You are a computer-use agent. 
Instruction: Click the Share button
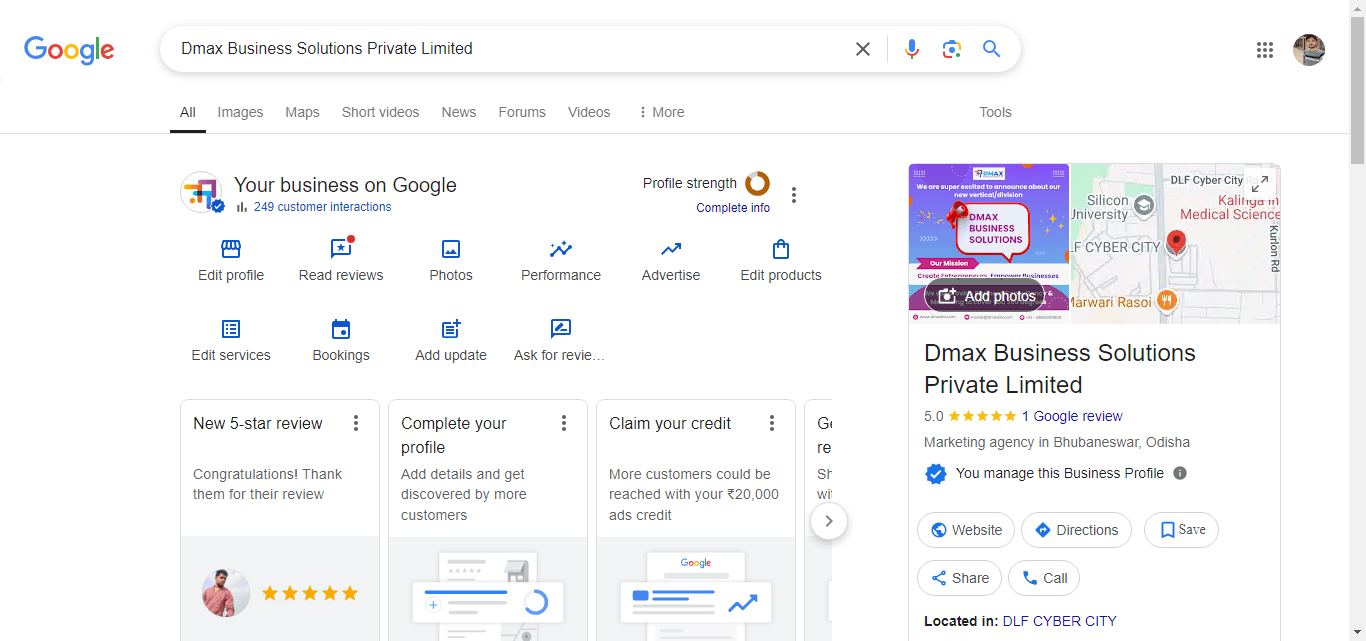959,578
